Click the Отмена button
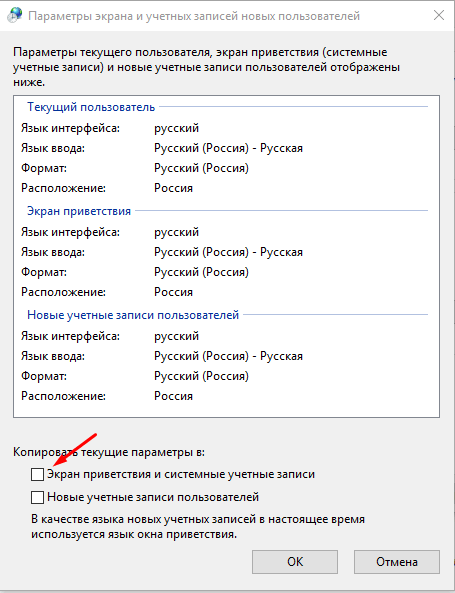 397,562
